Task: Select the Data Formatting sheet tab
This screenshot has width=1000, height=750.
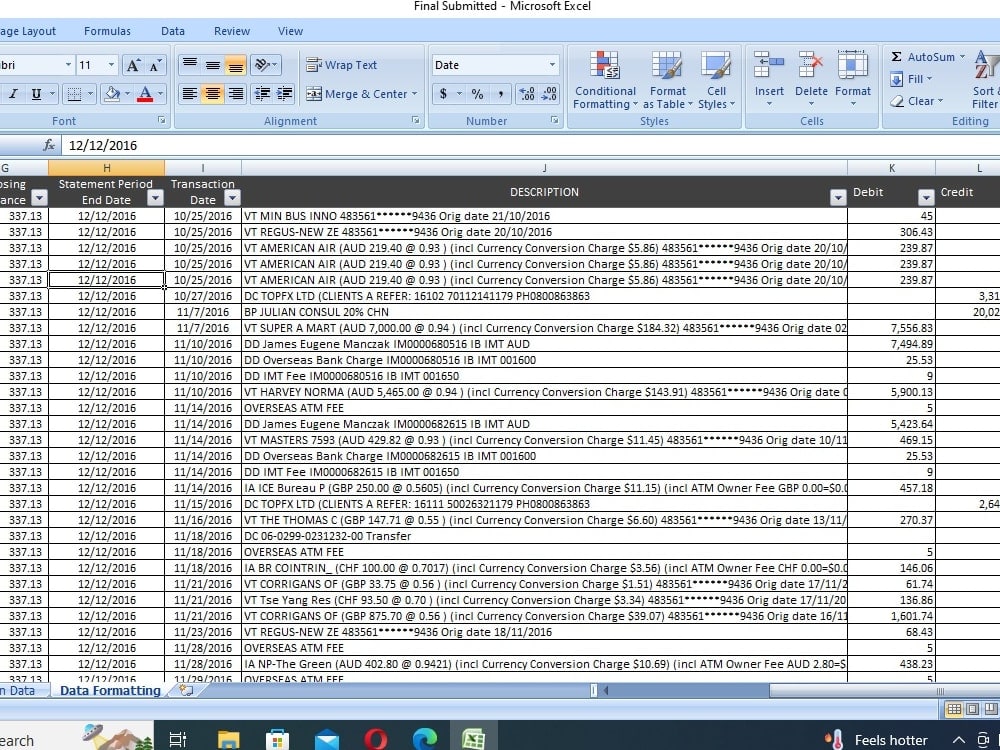Action: (x=110, y=691)
